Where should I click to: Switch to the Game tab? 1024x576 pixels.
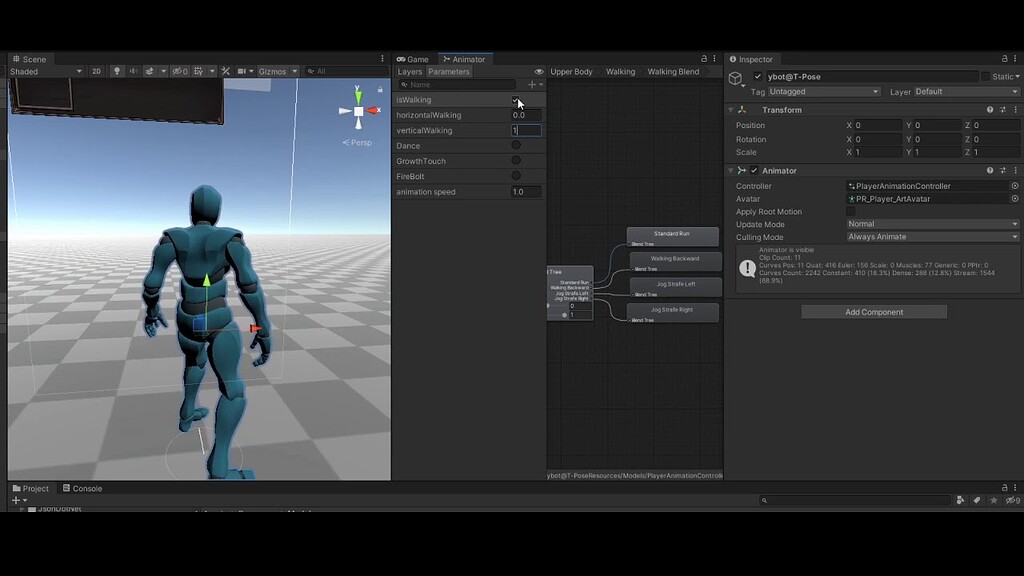click(413, 58)
